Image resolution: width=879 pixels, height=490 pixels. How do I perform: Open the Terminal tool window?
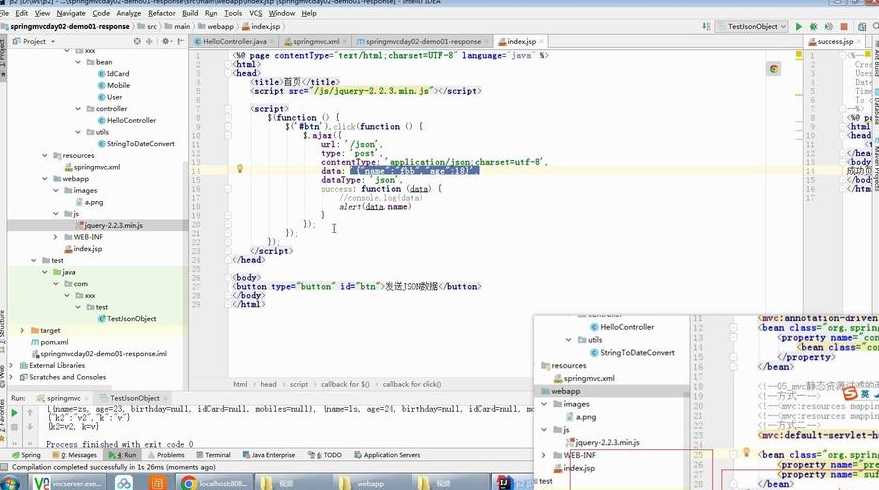[213, 455]
